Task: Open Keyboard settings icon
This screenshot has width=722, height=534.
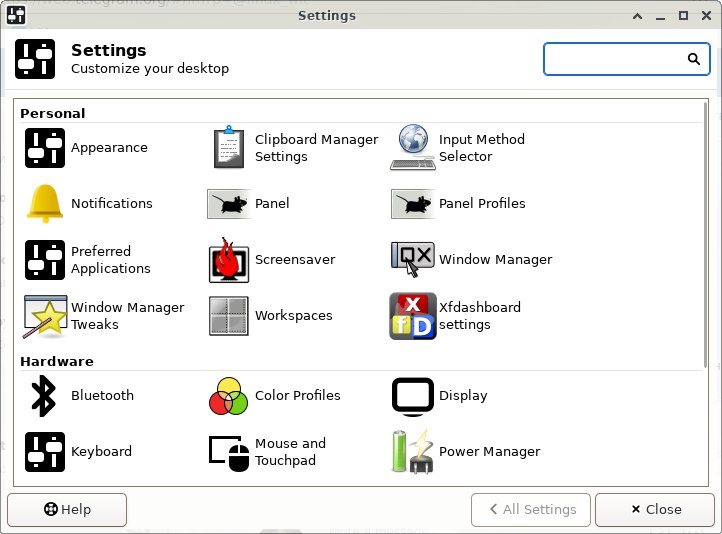Action: pos(45,452)
